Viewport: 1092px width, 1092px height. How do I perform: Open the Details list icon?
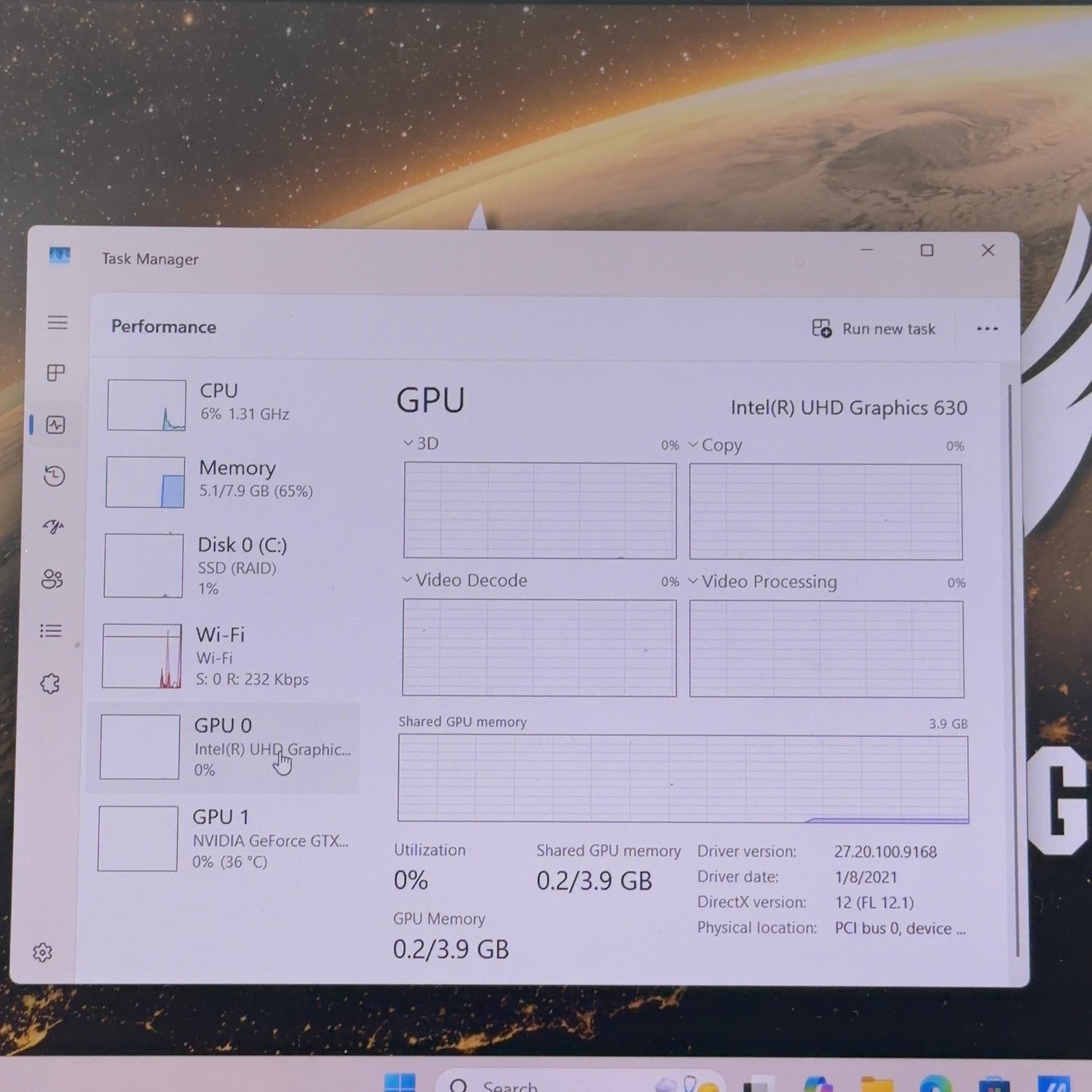51,631
